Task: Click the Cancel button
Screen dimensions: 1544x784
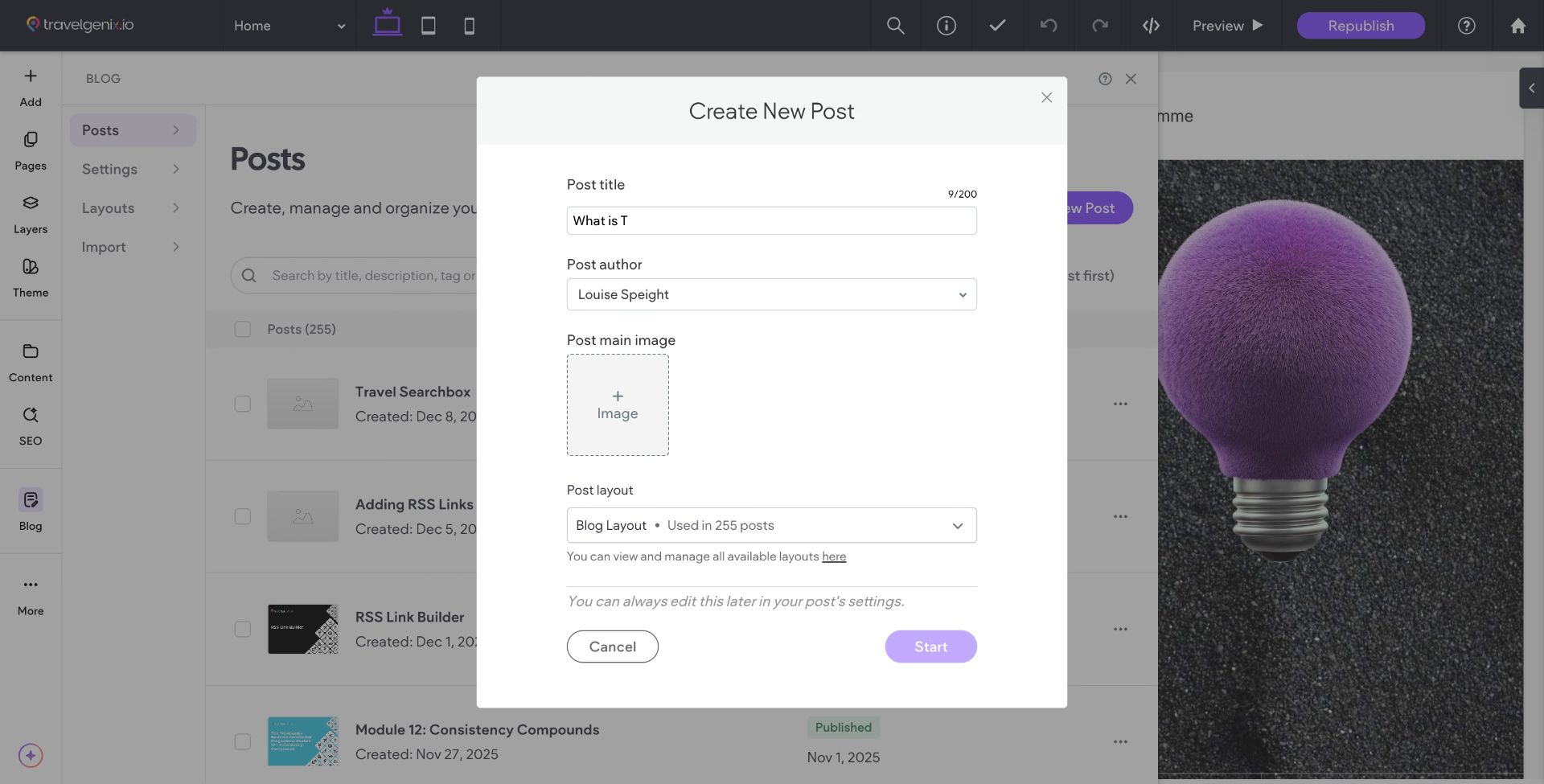Action: click(612, 646)
